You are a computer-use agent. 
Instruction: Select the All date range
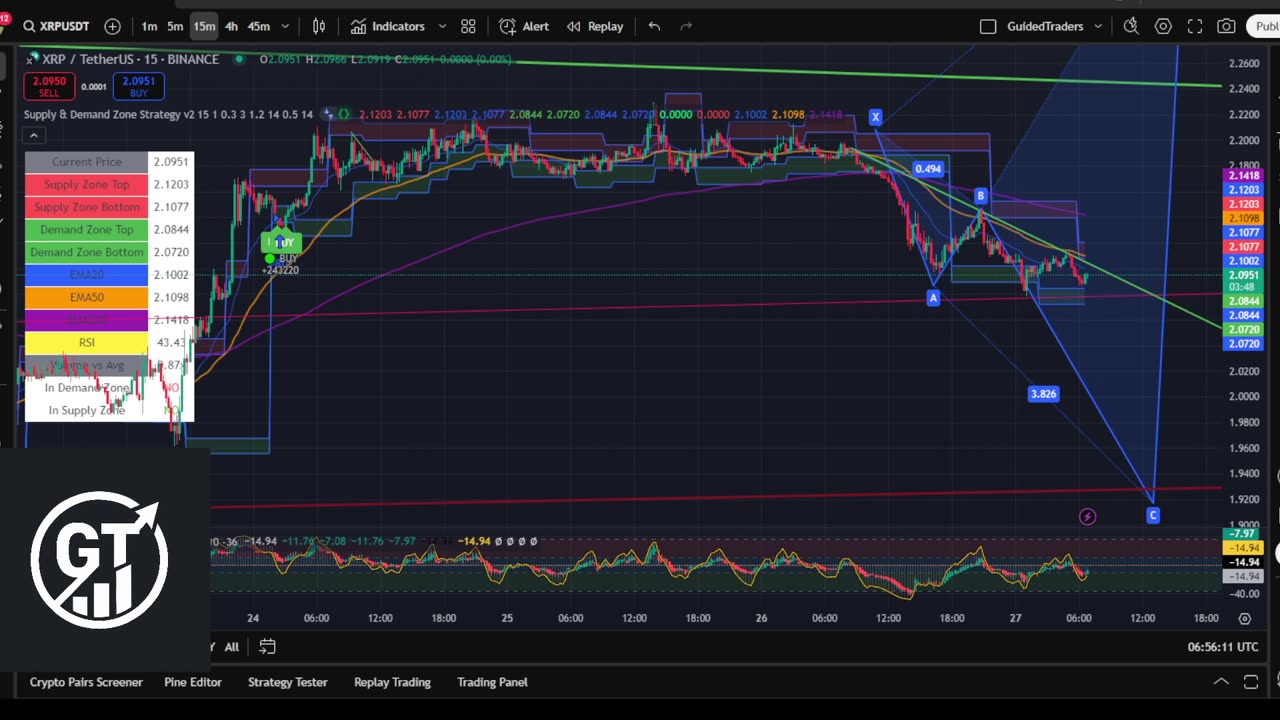(231, 647)
